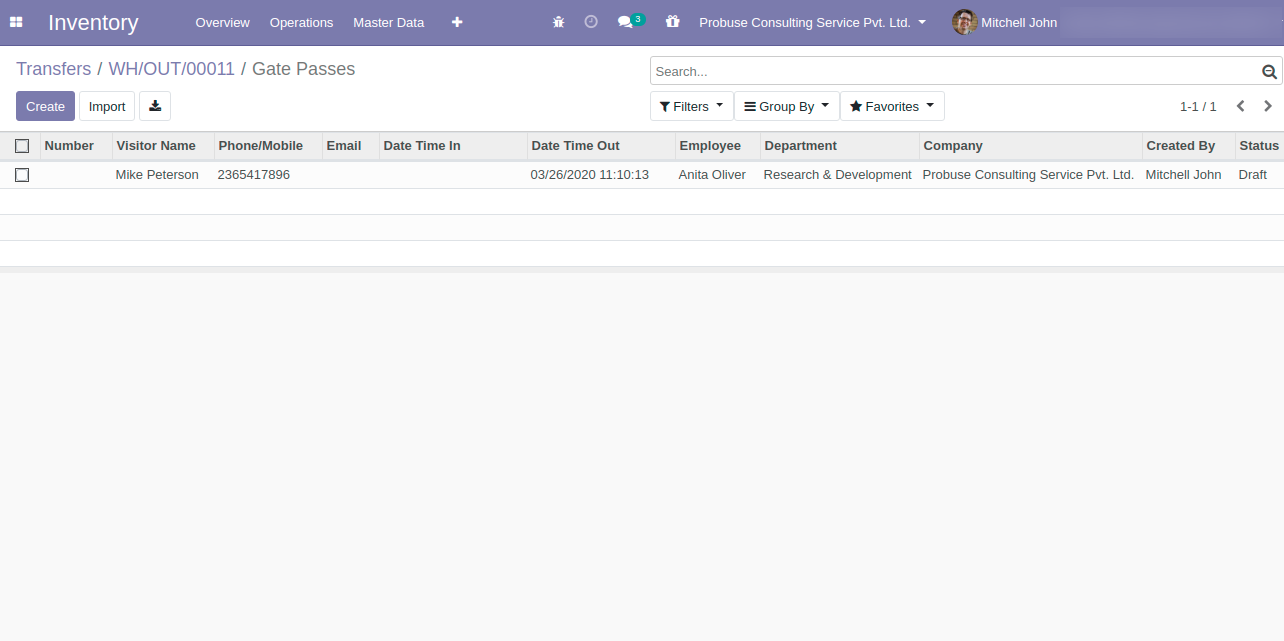
Task: Open the Master Data menu
Action: point(388,22)
